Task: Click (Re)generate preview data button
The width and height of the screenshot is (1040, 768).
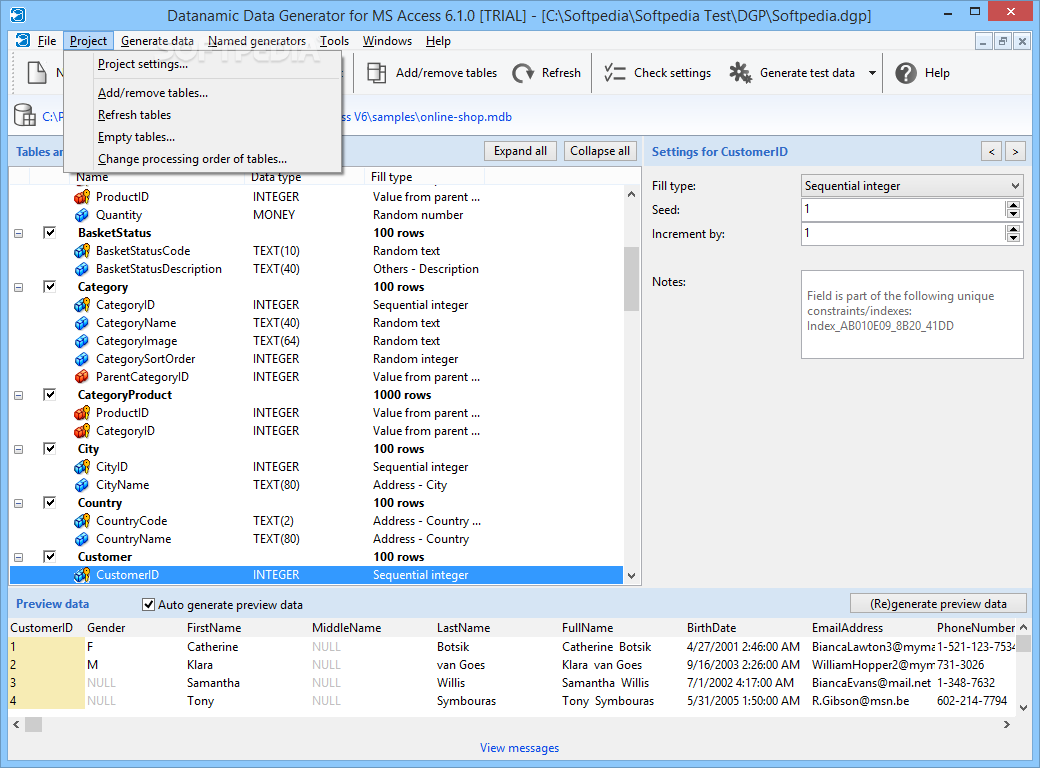Action: tap(938, 604)
